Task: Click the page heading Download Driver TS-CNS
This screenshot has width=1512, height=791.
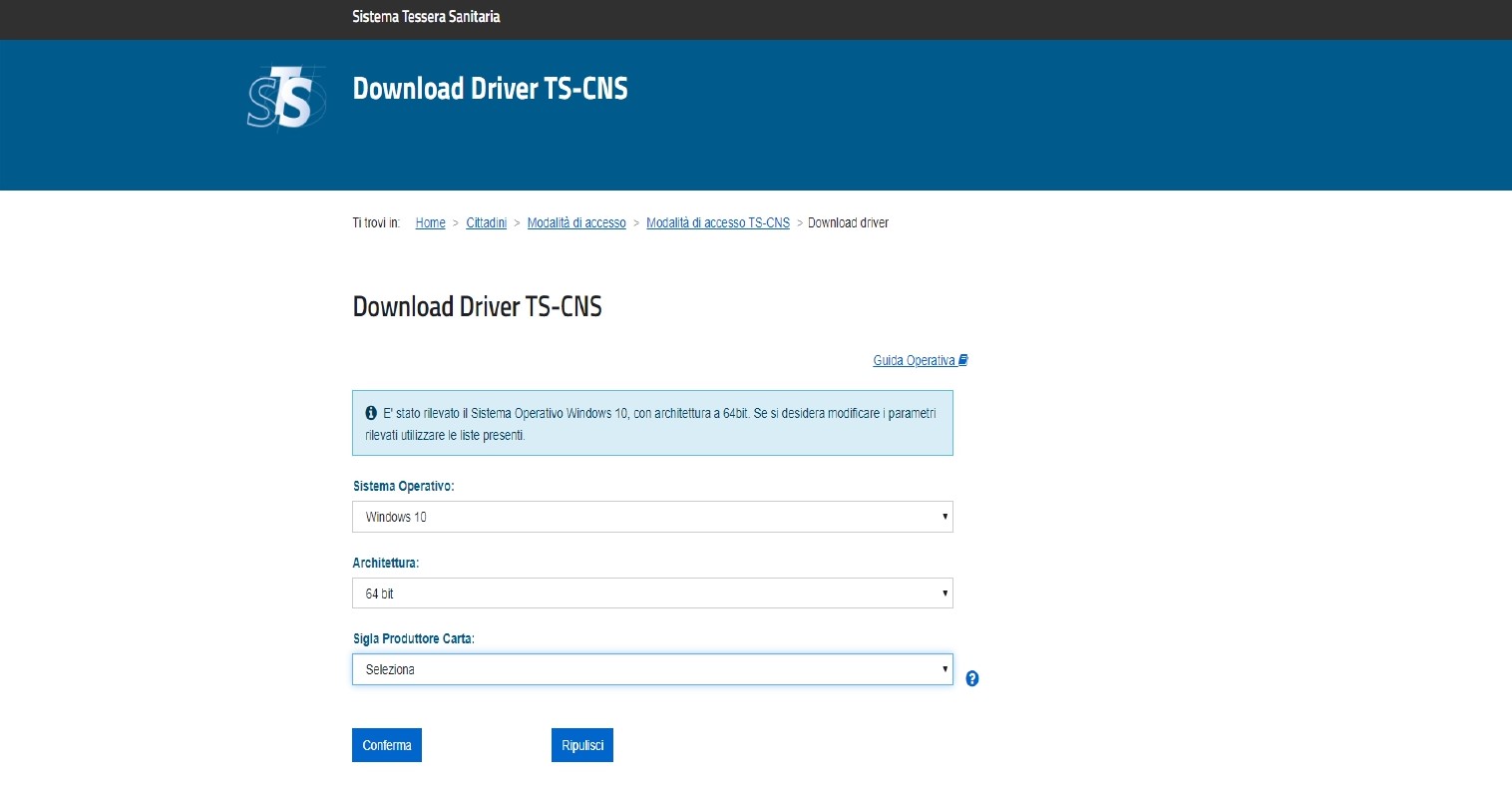Action: pyautogui.click(x=477, y=306)
